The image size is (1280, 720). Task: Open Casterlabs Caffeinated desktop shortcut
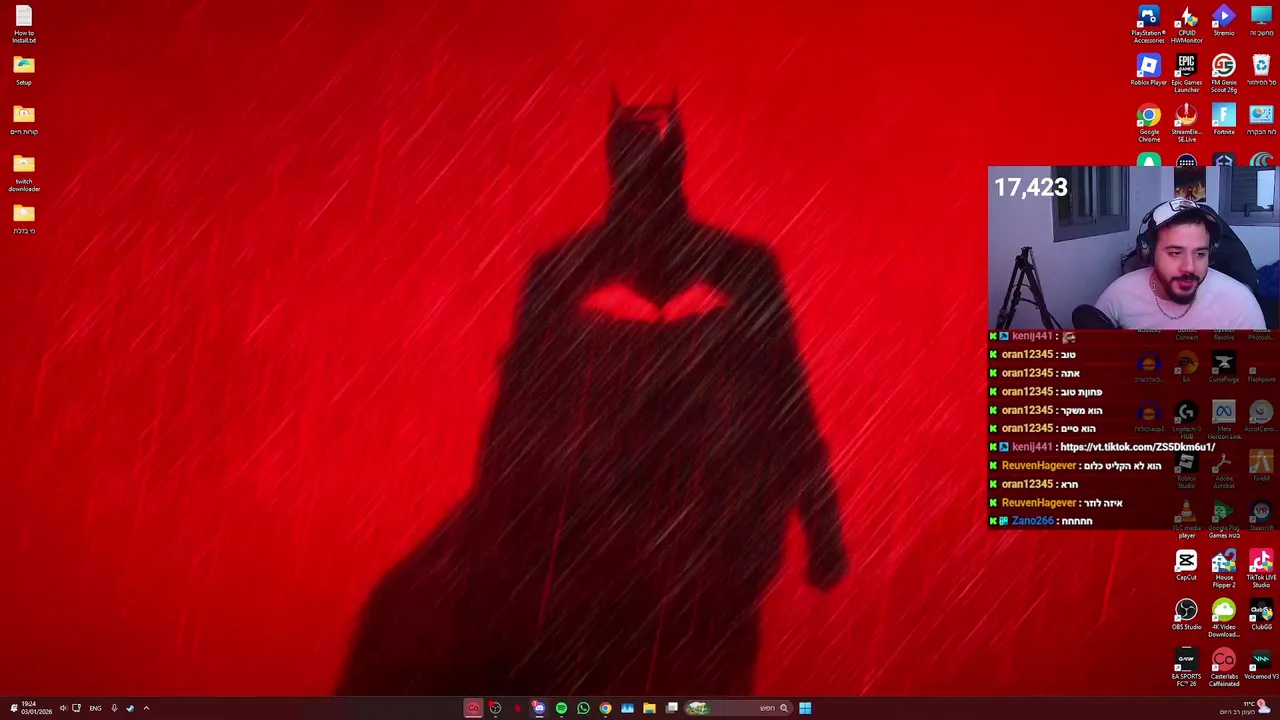(1224, 668)
